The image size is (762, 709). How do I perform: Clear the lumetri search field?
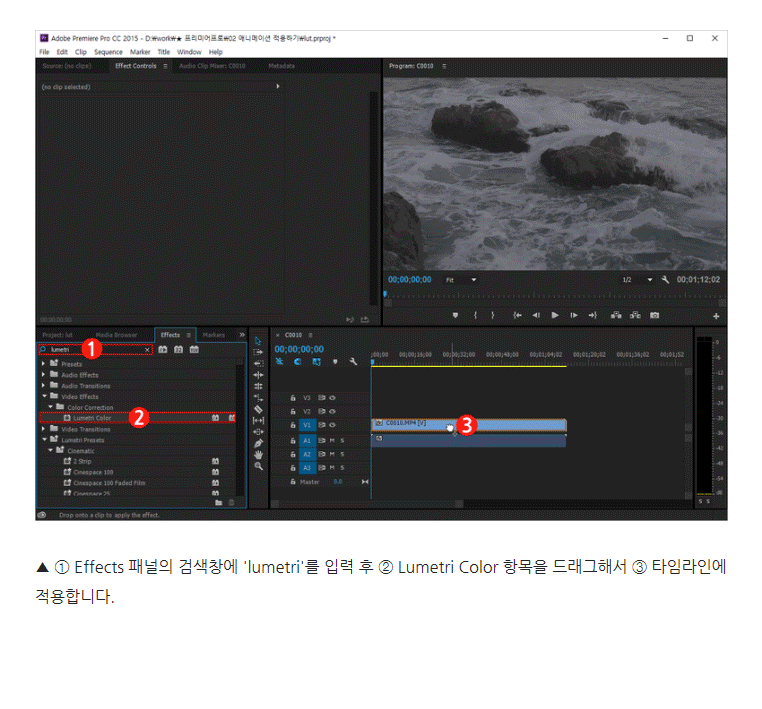click(147, 350)
